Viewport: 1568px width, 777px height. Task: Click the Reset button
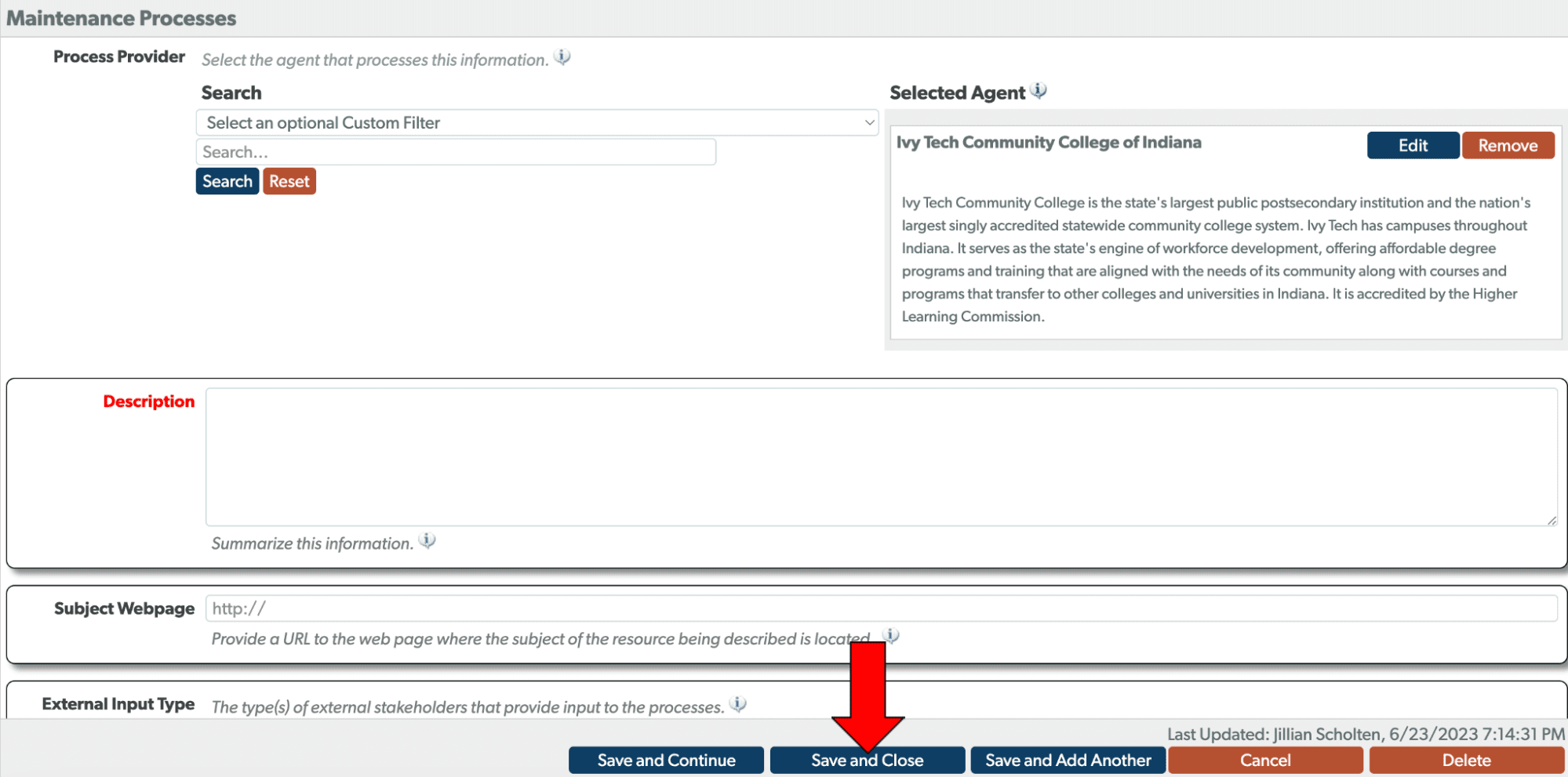tap(289, 181)
